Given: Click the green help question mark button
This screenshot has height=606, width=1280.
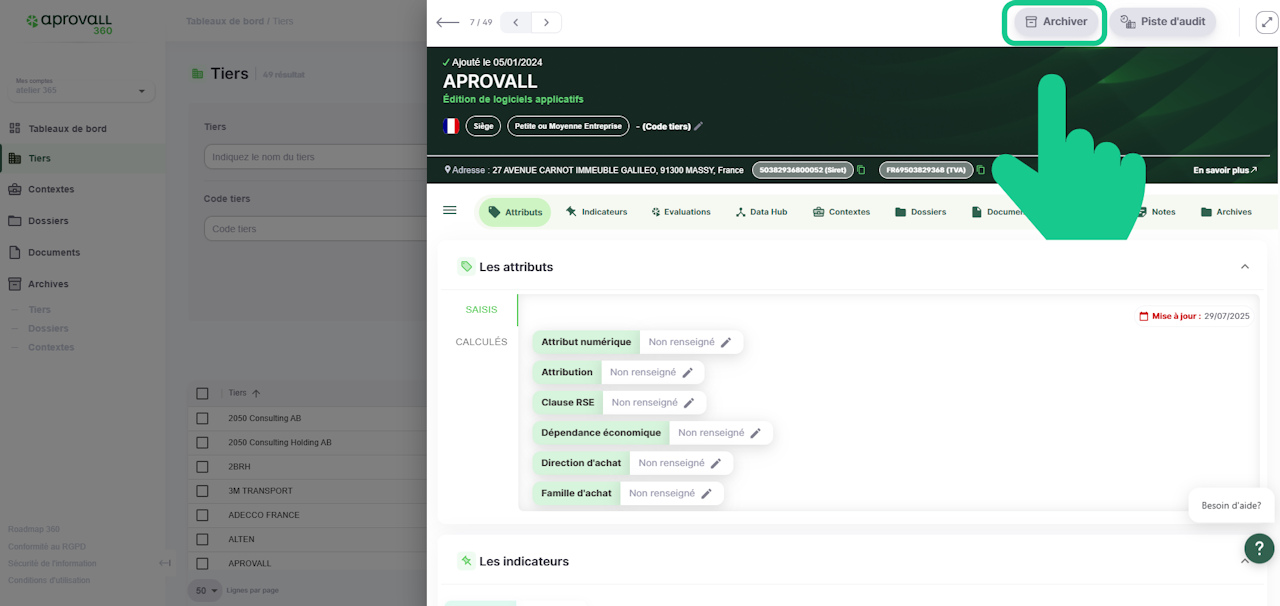Looking at the screenshot, I should [1259, 548].
